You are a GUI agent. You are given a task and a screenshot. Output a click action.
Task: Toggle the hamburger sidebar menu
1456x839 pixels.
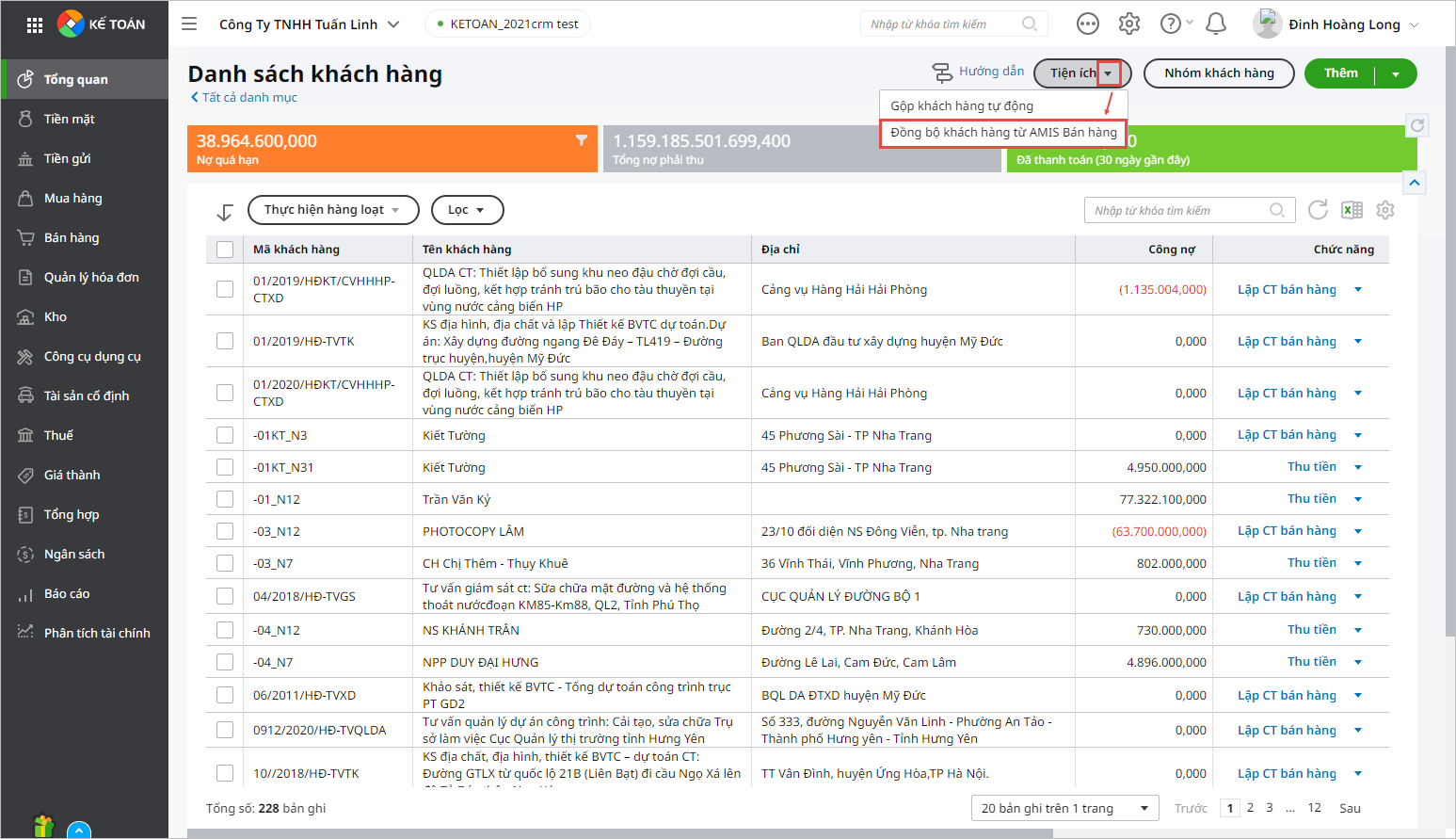coord(189,24)
